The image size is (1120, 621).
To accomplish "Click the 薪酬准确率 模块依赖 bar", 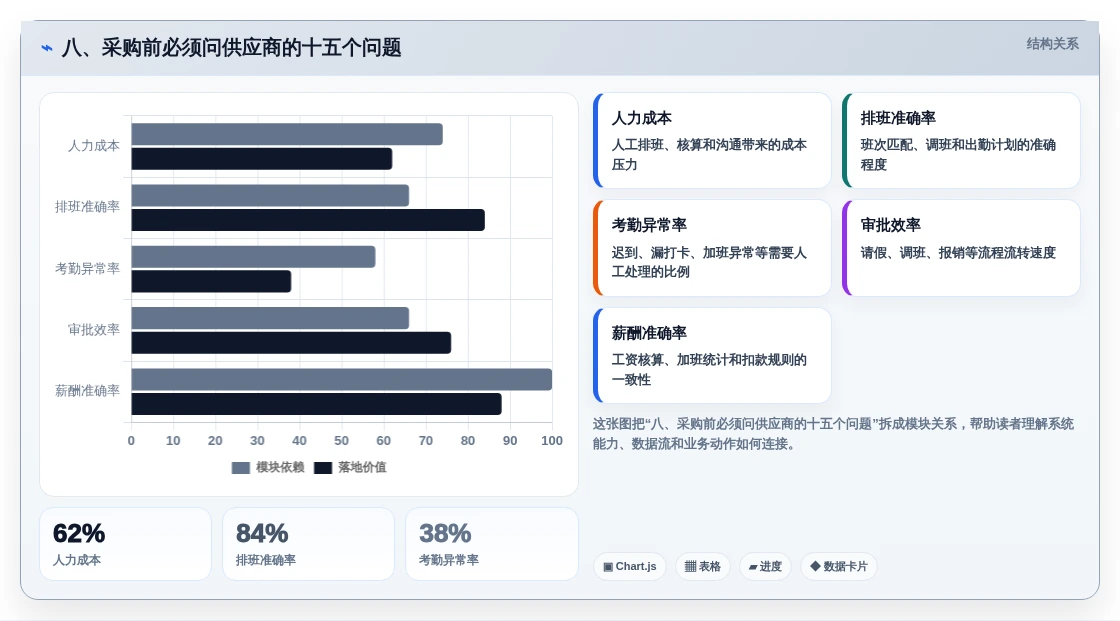I will point(341,379).
